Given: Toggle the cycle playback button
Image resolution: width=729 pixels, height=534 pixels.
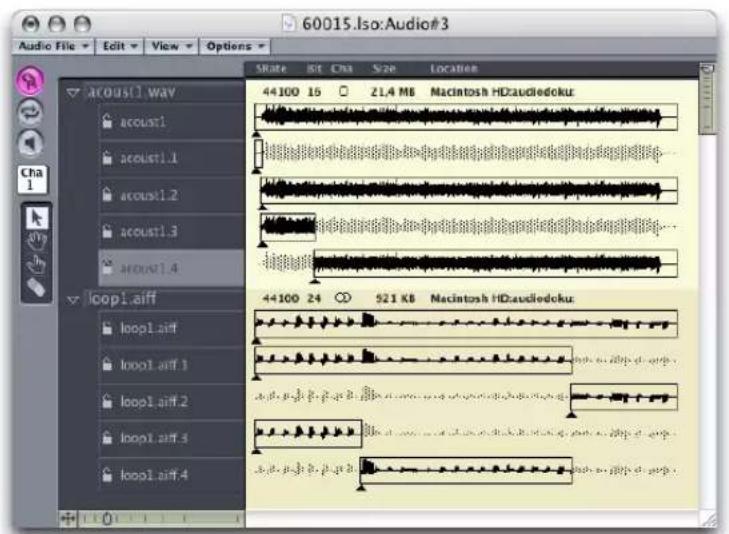Looking at the screenshot, I should (x=30, y=112).
